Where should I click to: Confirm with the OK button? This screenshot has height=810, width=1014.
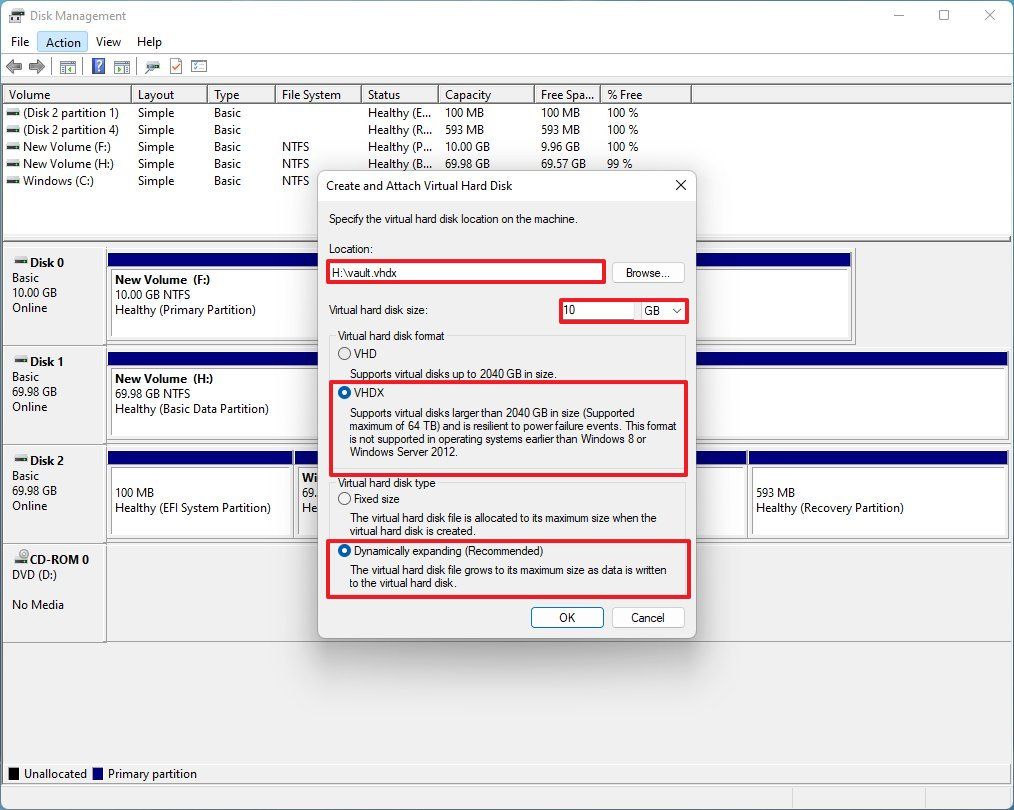pos(566,617)
